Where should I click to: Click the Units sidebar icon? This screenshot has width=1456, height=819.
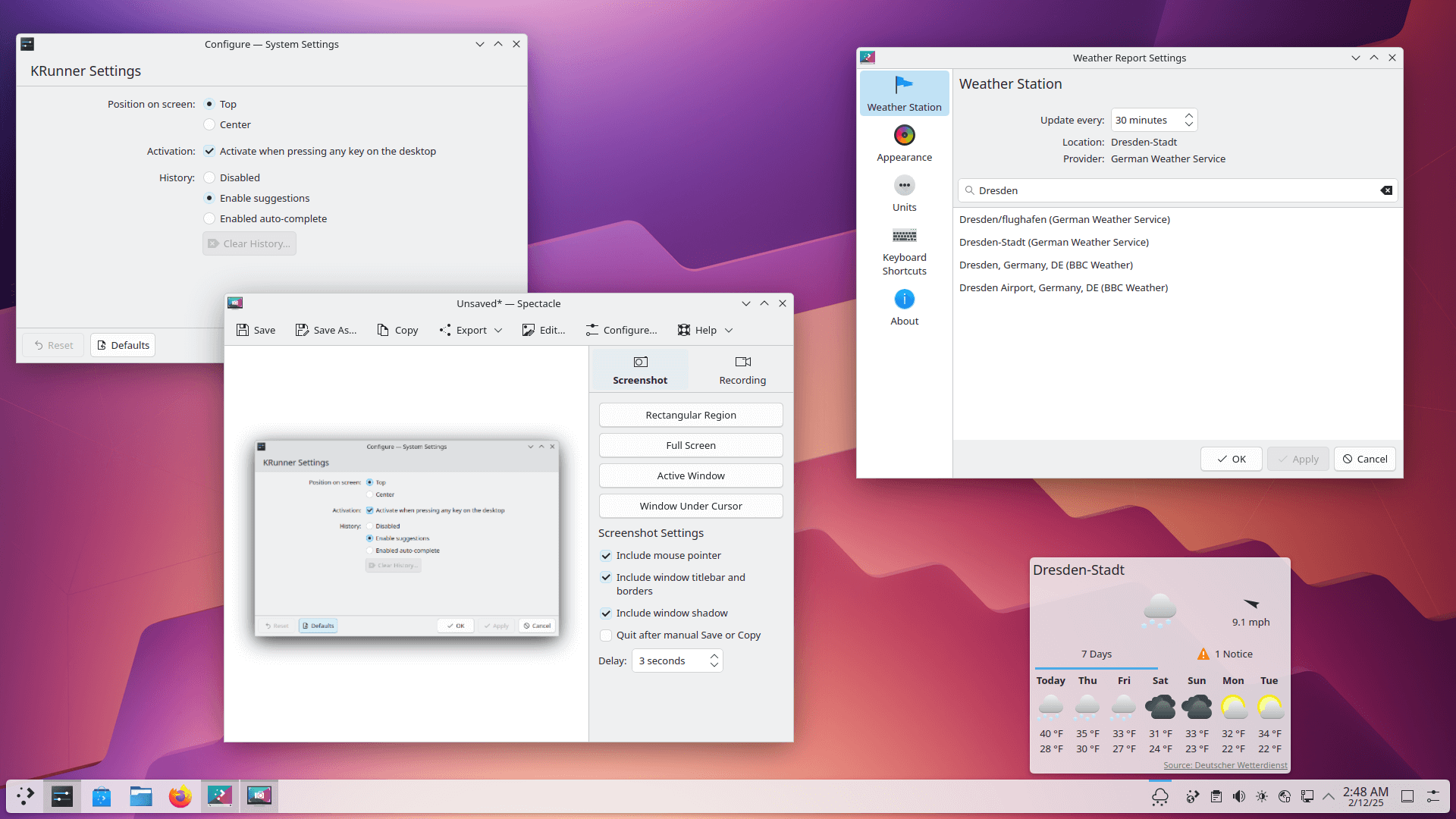coord(904,185)
